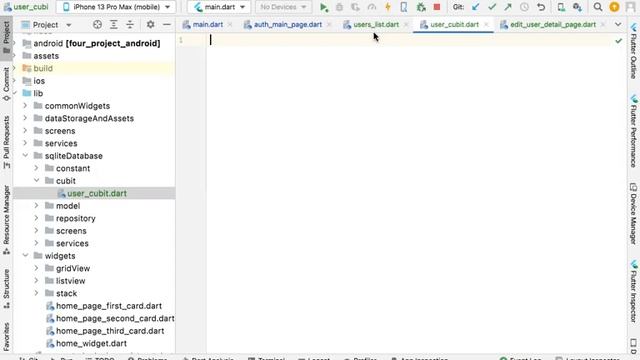Toggle the Structure tool window
The width and height of the screenshot is (640, 360).
tap(6, 289)
